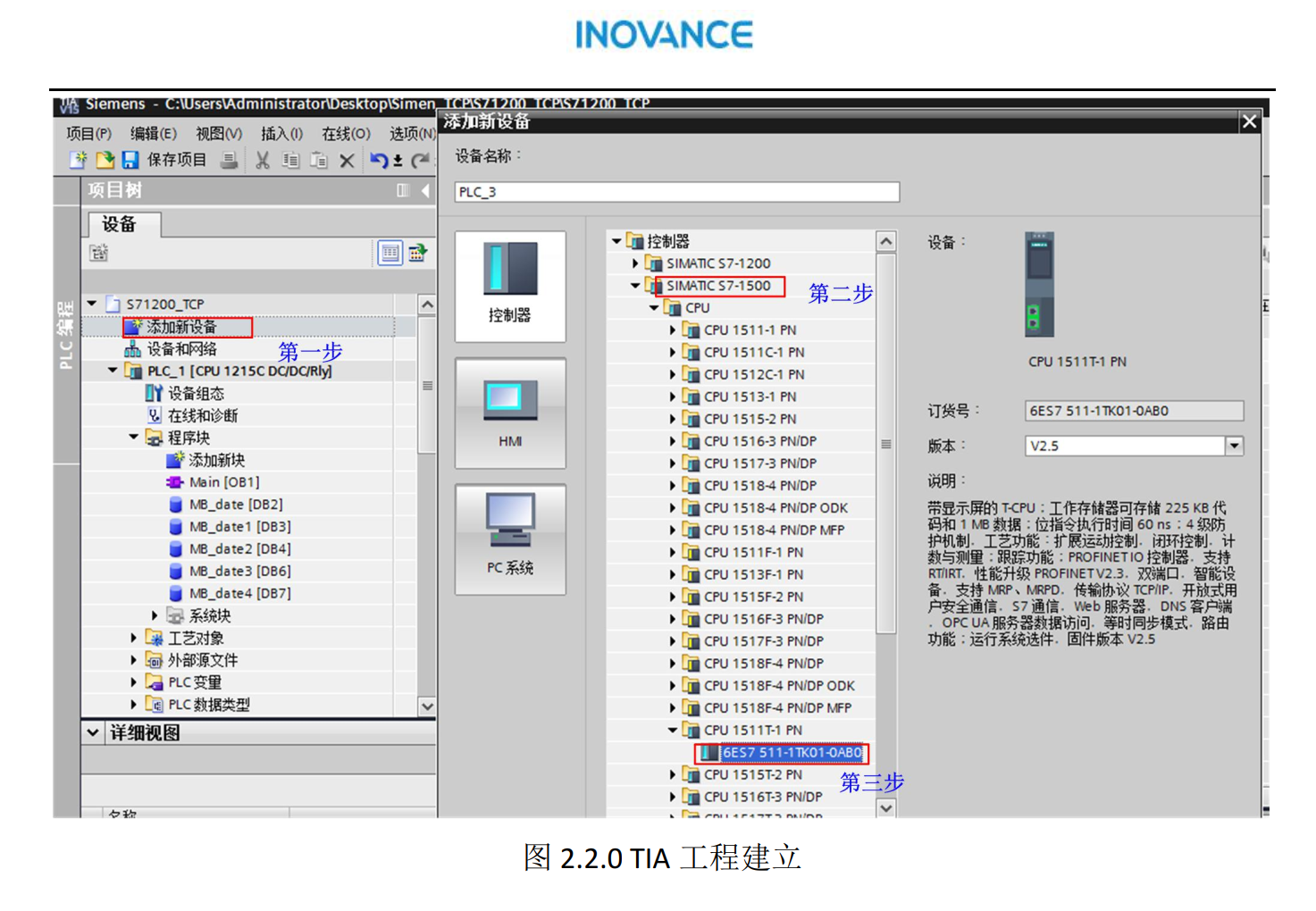Image resolution: width=1316 pixels, height=911 pixels.
Task: Click the Paste toolbar icon
Action: (x=318, y=161)
